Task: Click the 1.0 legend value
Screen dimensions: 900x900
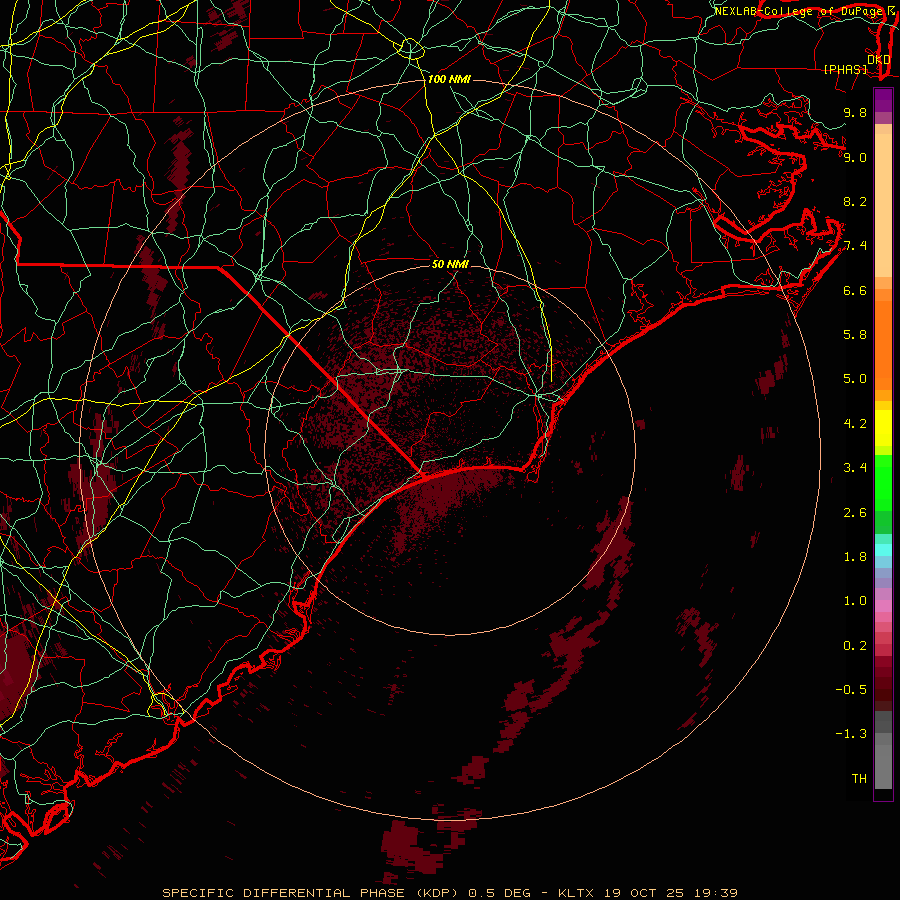Action: coord(855,601)
